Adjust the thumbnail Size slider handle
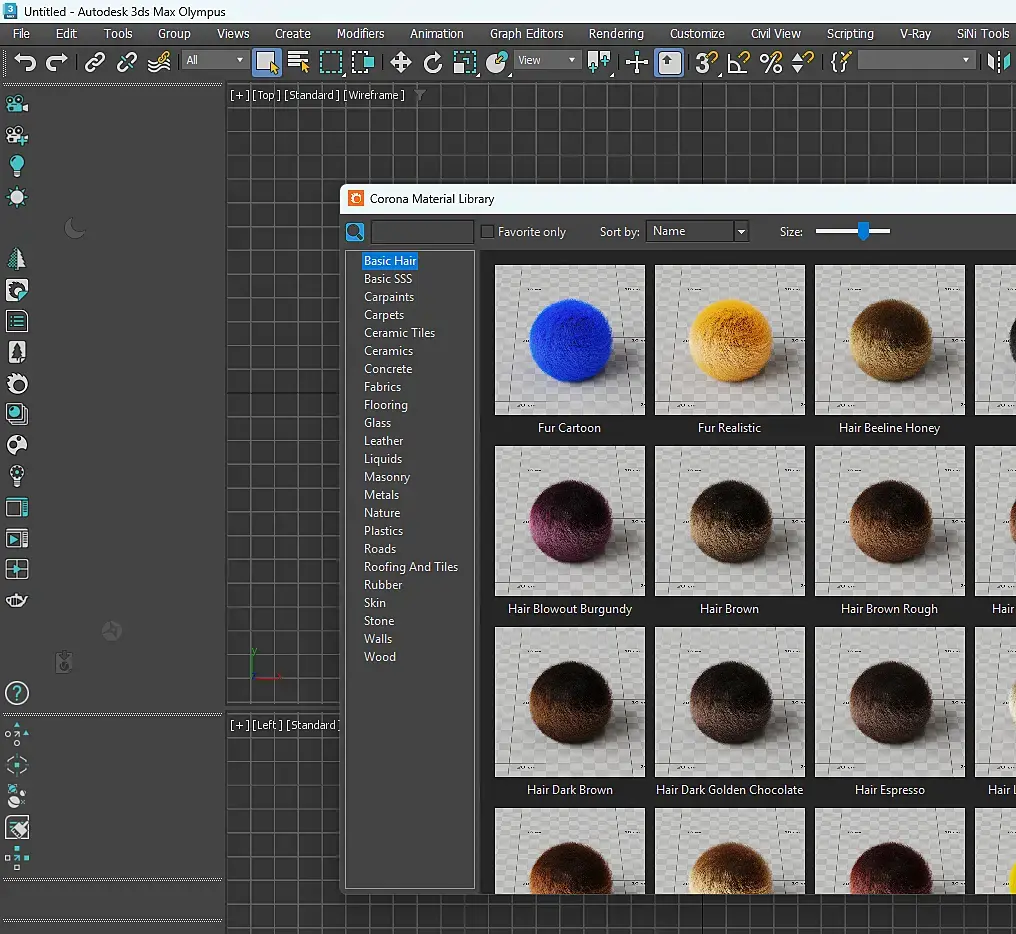The image size is (1016, 934). (863, 231)
